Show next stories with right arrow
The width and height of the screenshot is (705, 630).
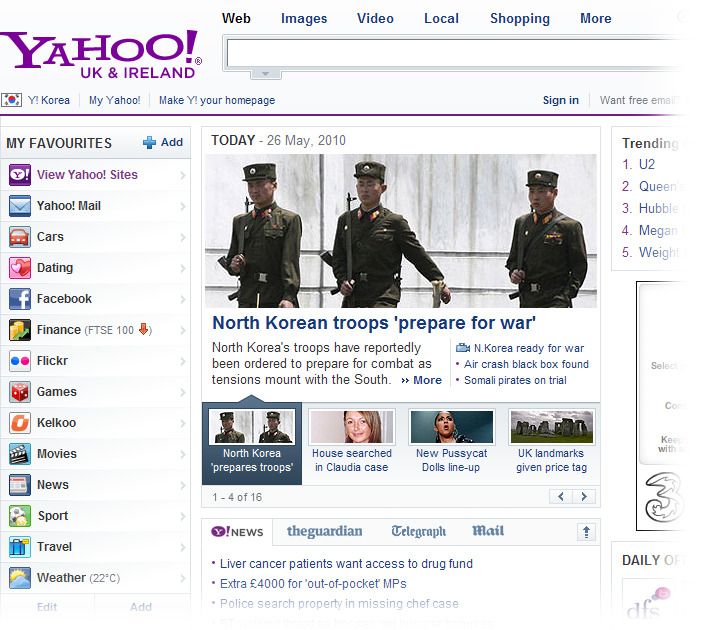[x=584, y=496]
